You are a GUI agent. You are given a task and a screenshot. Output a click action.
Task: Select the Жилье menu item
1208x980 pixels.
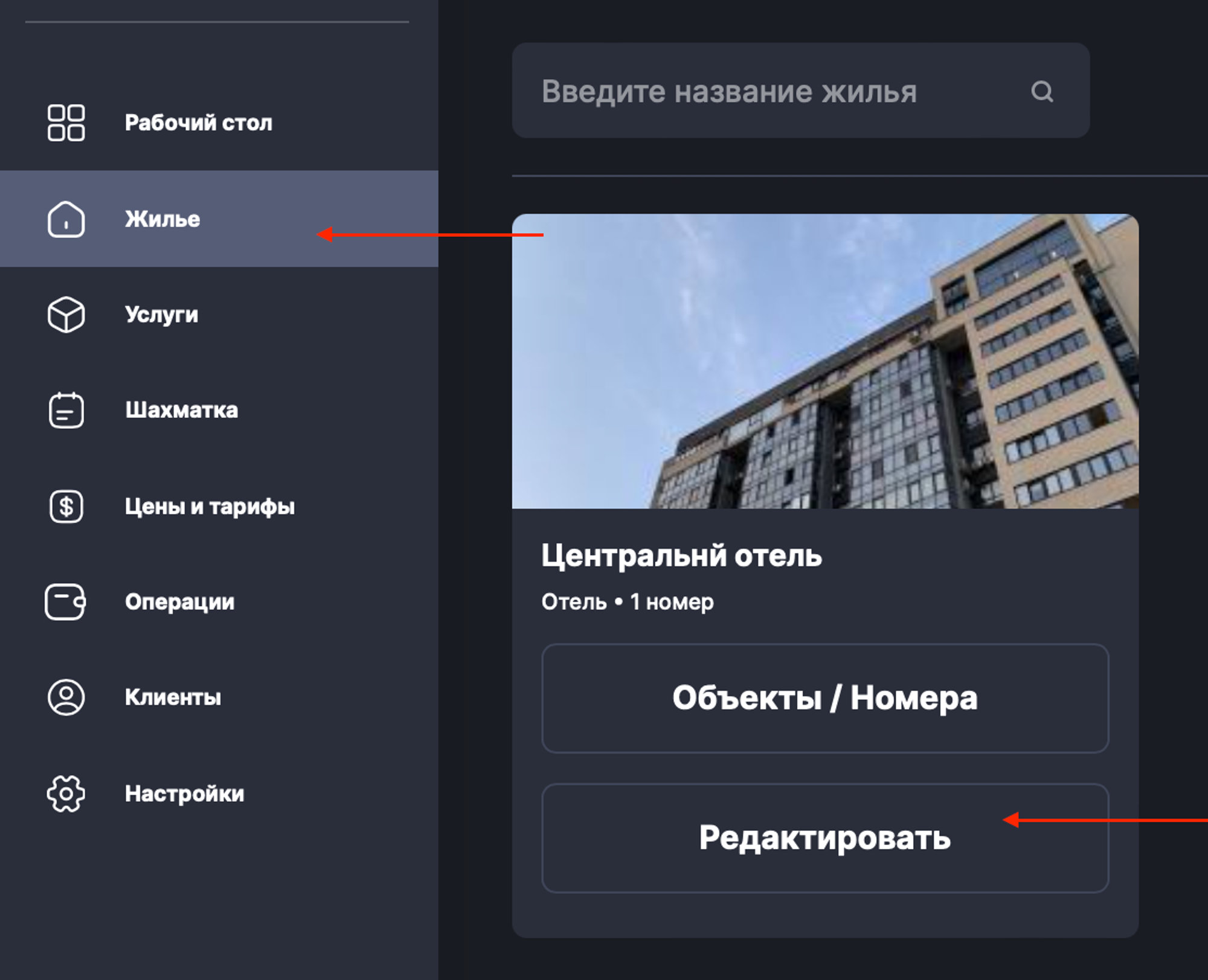[219, 219]
